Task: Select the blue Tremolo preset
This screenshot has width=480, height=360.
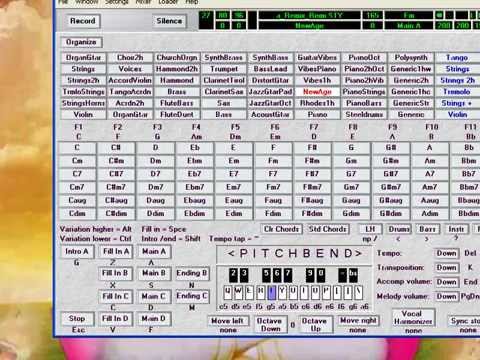Action: pyautogui.click(x=457, y=91)
